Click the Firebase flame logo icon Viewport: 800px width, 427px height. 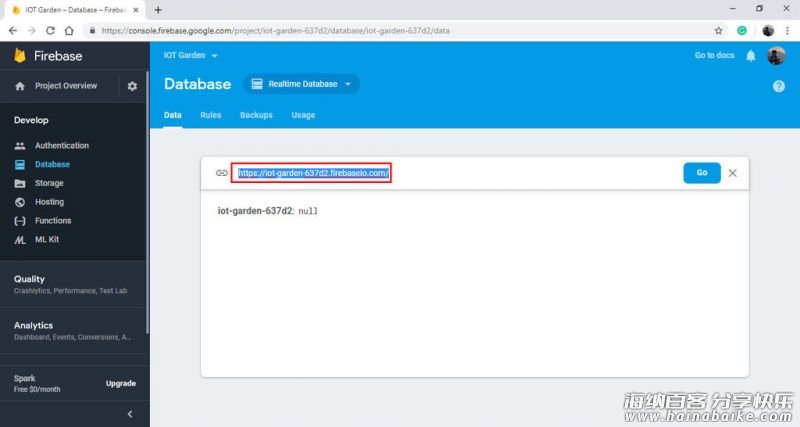tap(20, 55)
